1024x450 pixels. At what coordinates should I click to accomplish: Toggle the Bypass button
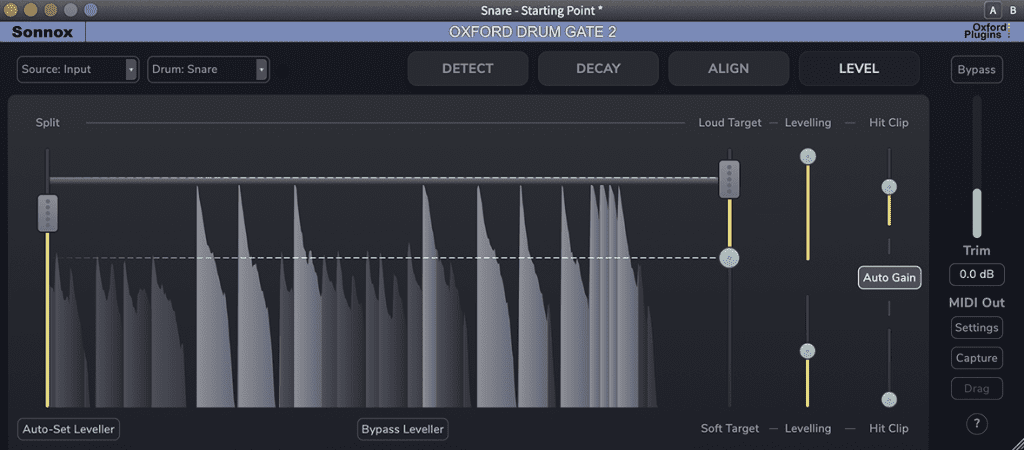tap(976, 70)
